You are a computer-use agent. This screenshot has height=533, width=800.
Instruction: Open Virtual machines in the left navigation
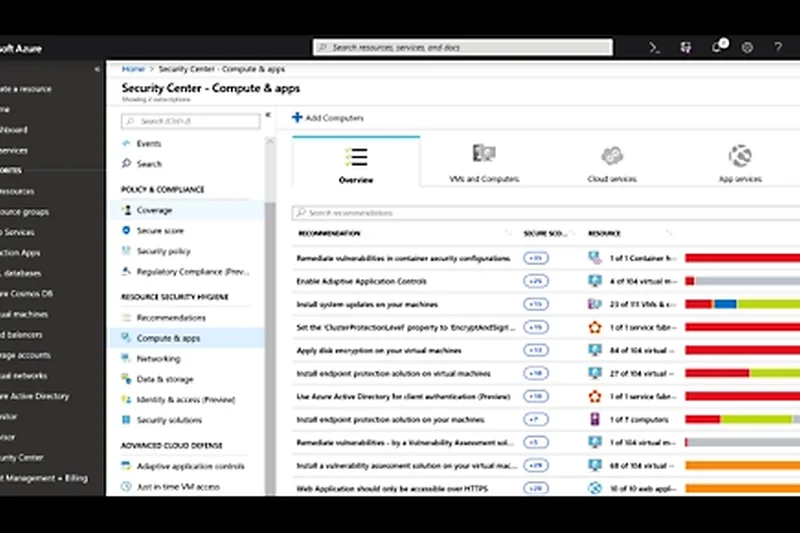pyautogui.click(x=24, y=314)
